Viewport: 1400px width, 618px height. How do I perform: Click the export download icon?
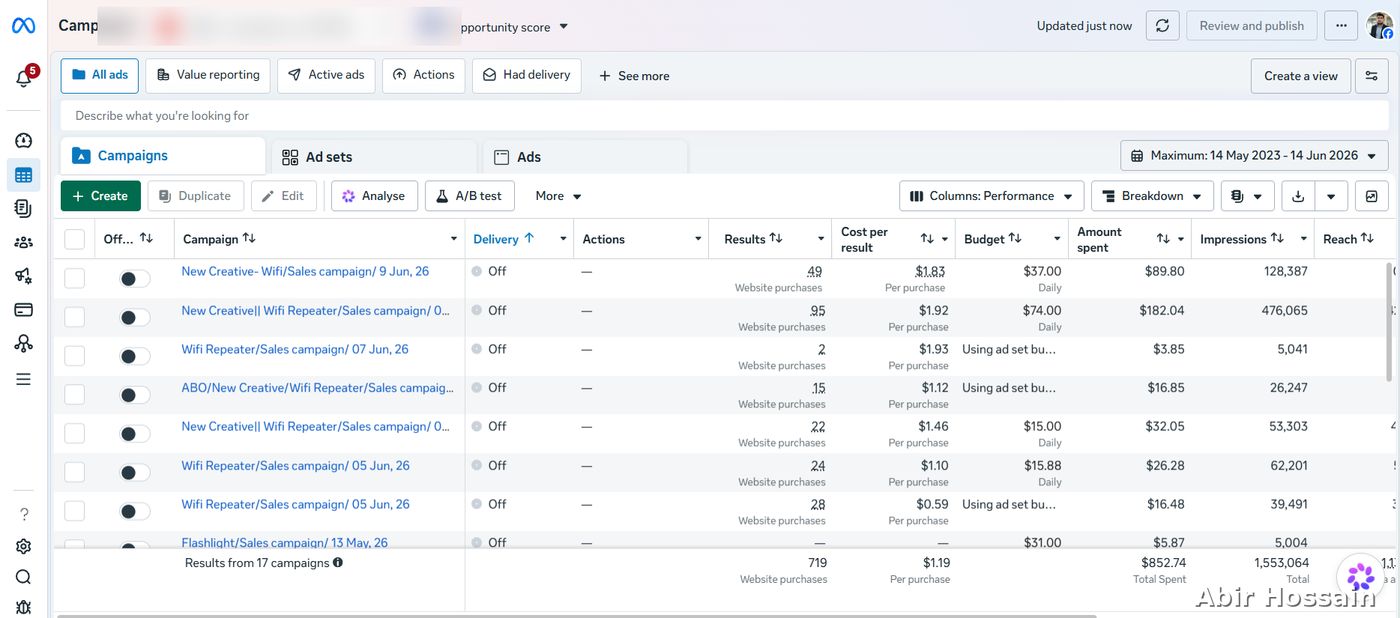coord(1298,196)
